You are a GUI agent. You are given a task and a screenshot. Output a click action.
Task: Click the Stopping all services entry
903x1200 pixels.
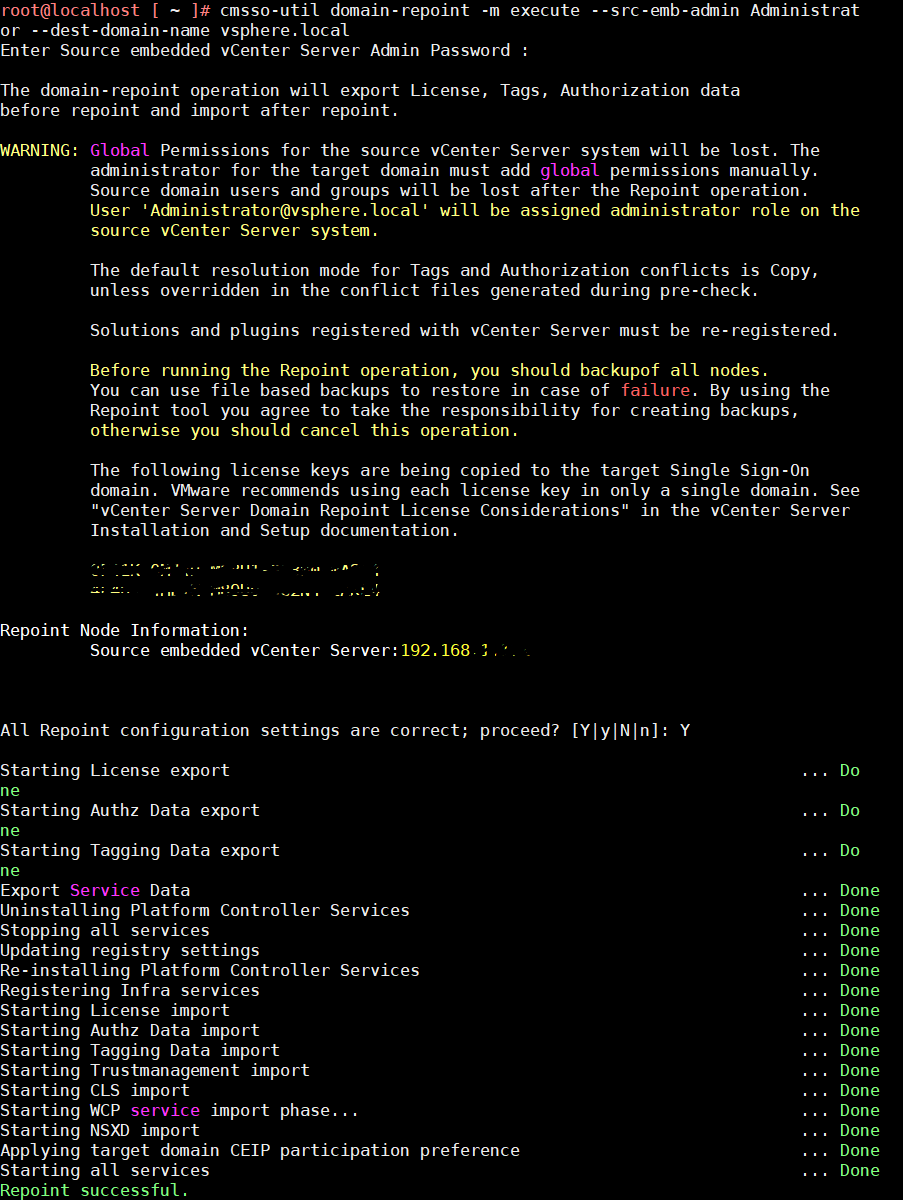point(105,930)
